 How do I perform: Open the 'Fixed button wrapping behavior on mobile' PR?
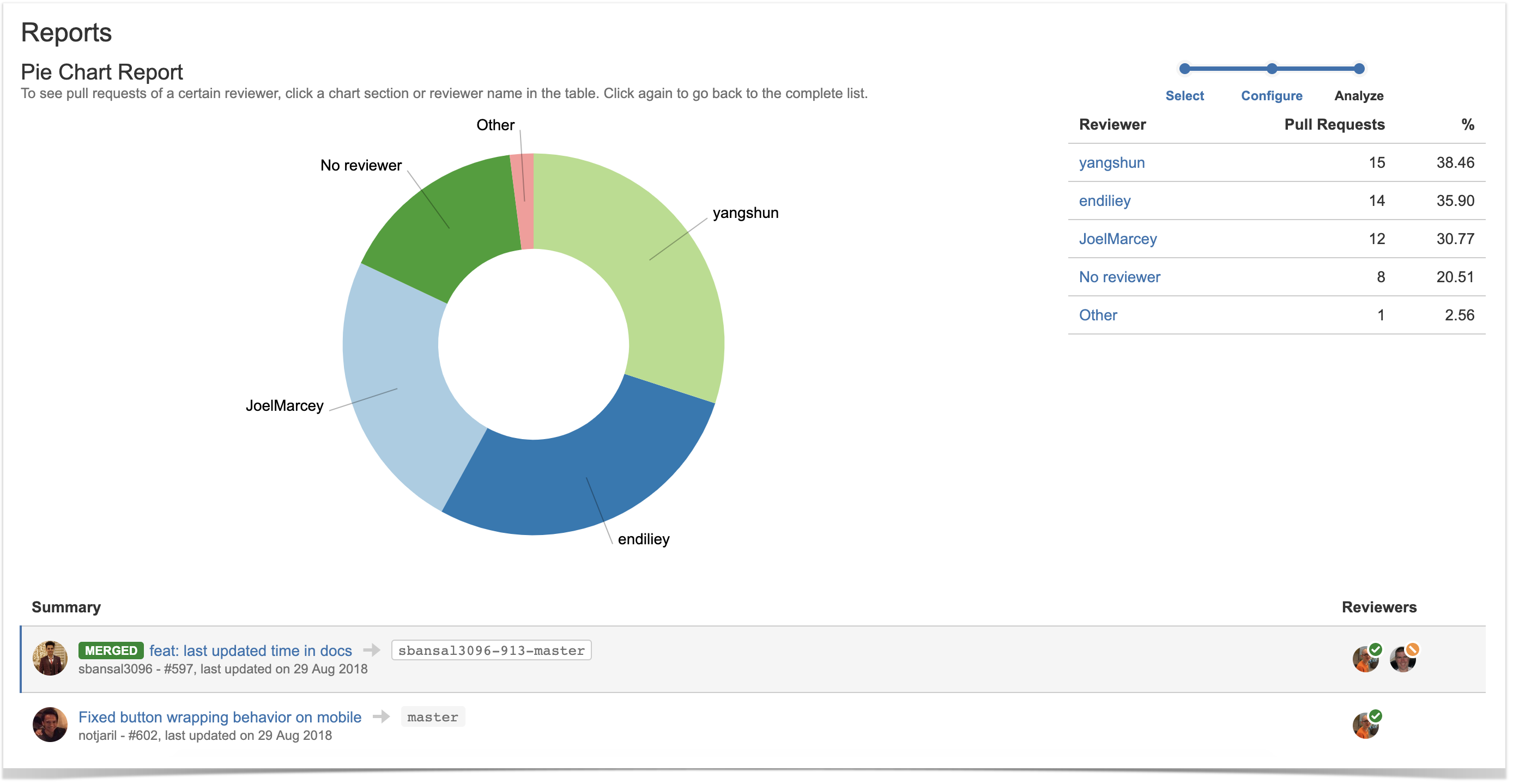click(220, 716)
